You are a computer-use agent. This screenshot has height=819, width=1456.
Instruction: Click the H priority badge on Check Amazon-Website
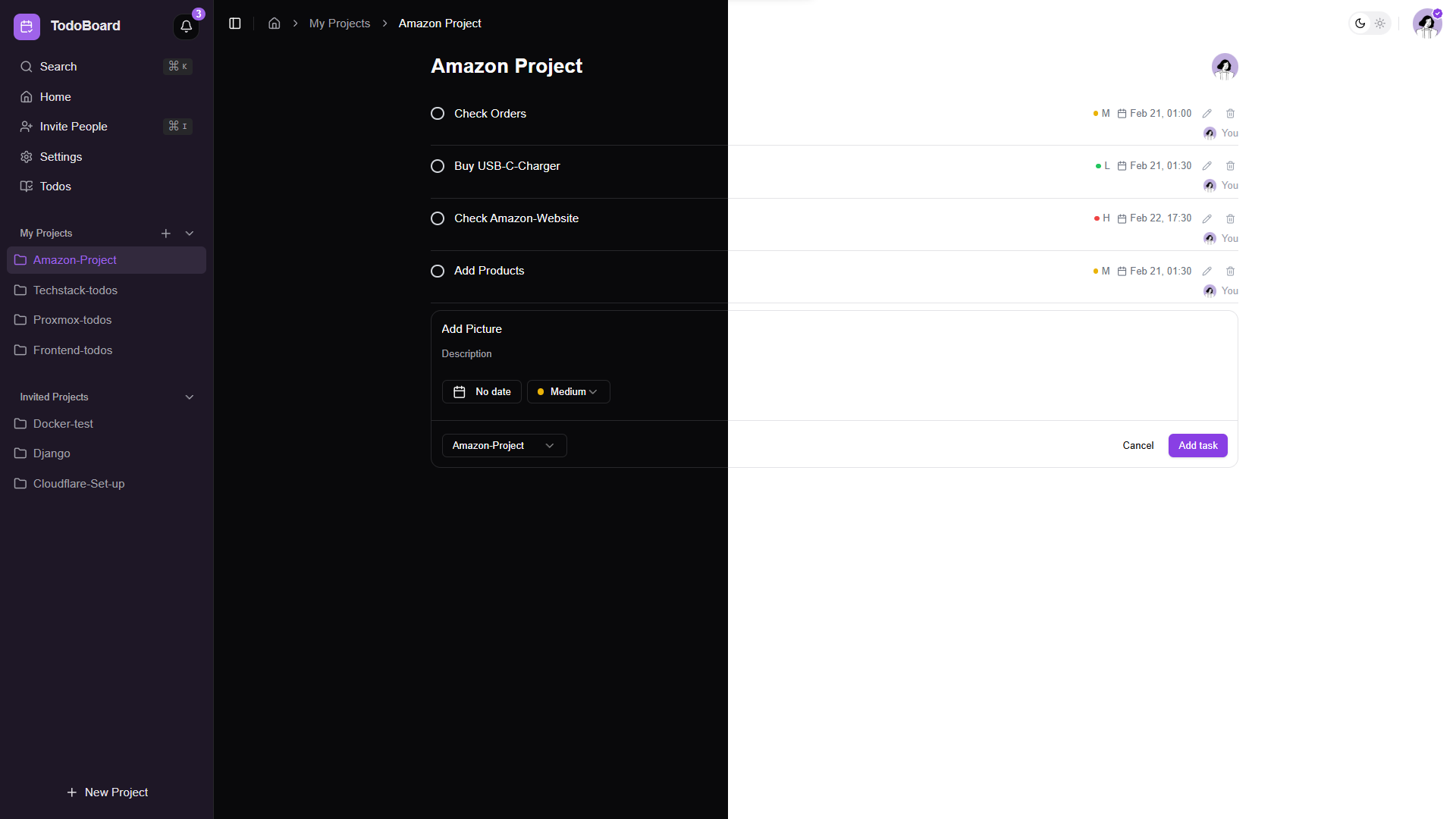point(1102,218)
